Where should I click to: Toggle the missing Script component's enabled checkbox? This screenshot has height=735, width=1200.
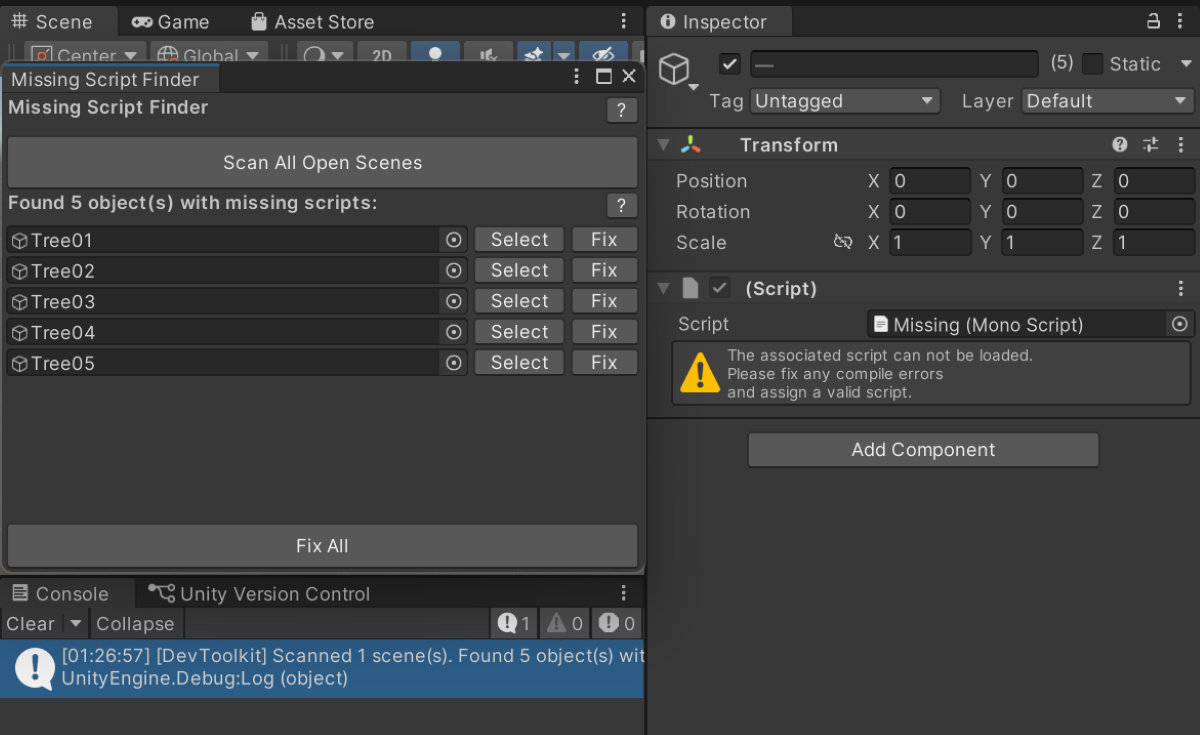coord(719,288)
